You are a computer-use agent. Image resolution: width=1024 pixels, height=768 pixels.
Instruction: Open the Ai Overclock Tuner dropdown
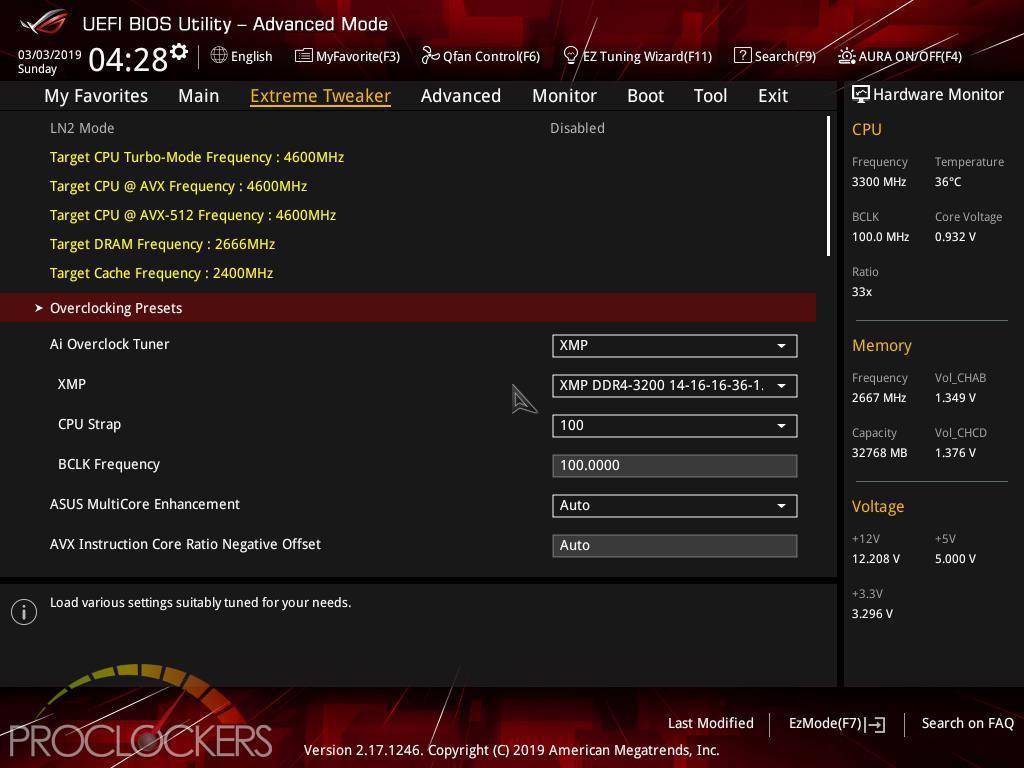[675, 345]
